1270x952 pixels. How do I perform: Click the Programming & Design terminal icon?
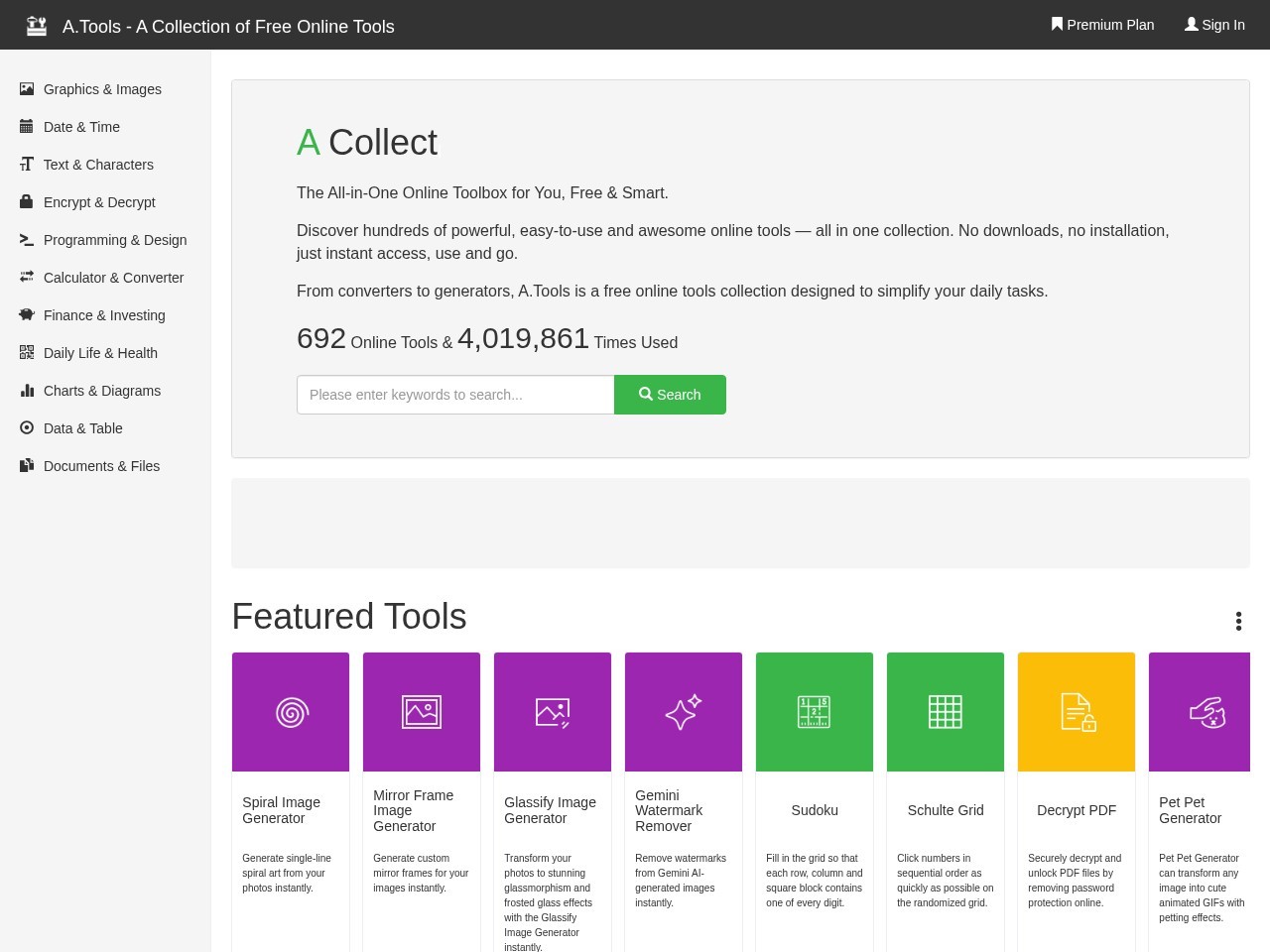[27, 240]
